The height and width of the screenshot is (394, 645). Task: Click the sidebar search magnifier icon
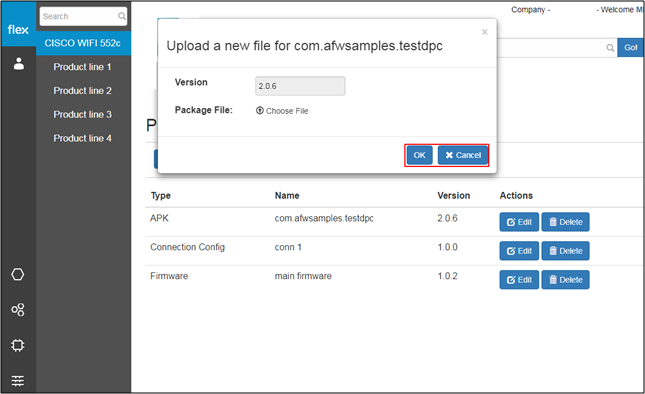(122, 16)
